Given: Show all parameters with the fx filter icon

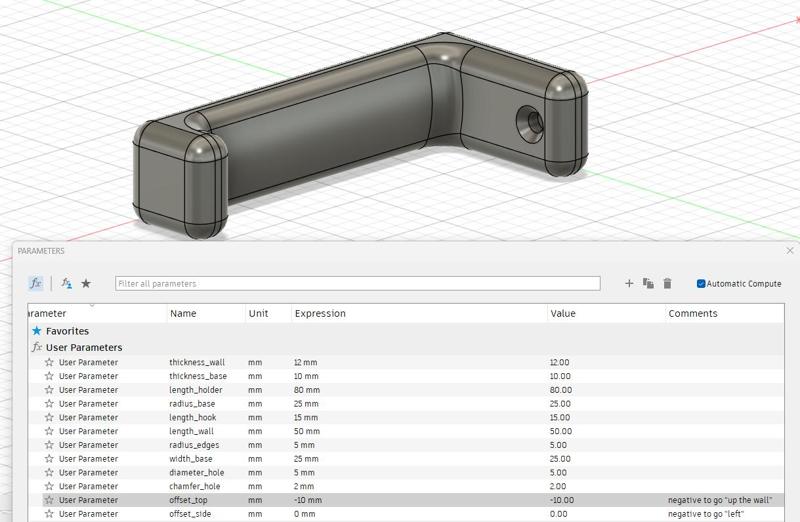Looking at the screenshot, I should point(36,283).
